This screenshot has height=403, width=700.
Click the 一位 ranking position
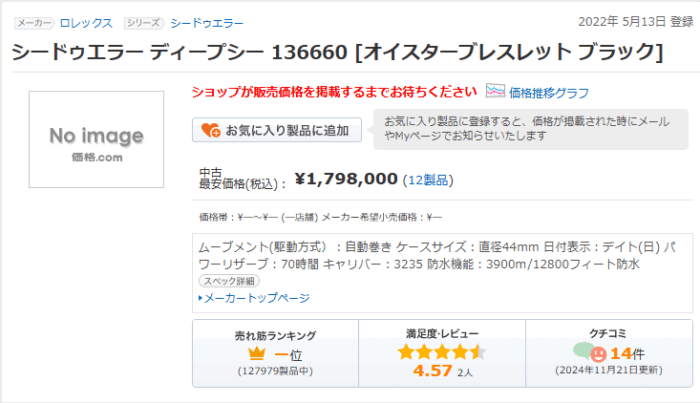pos(288,353)
